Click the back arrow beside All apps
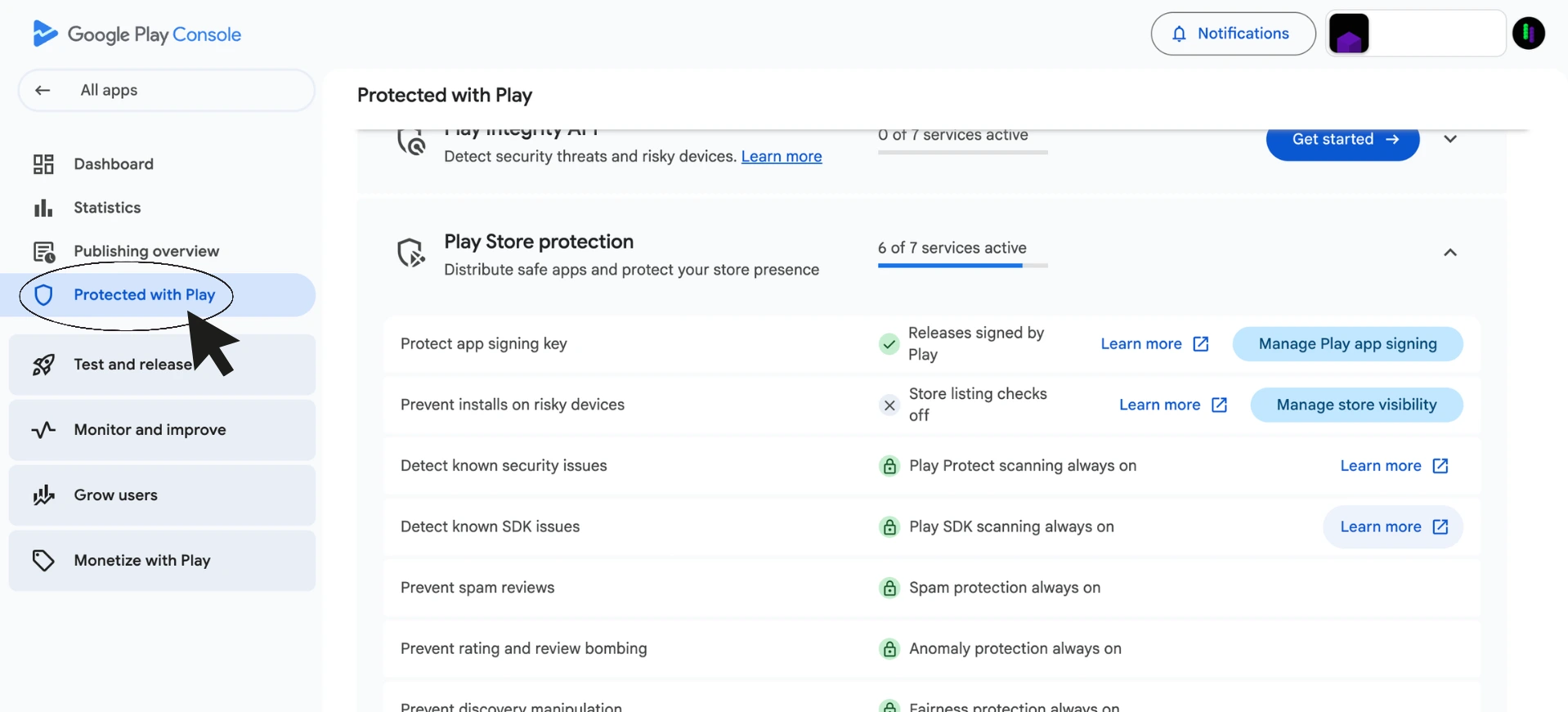The image size is (1568, 712). (43, 90)
